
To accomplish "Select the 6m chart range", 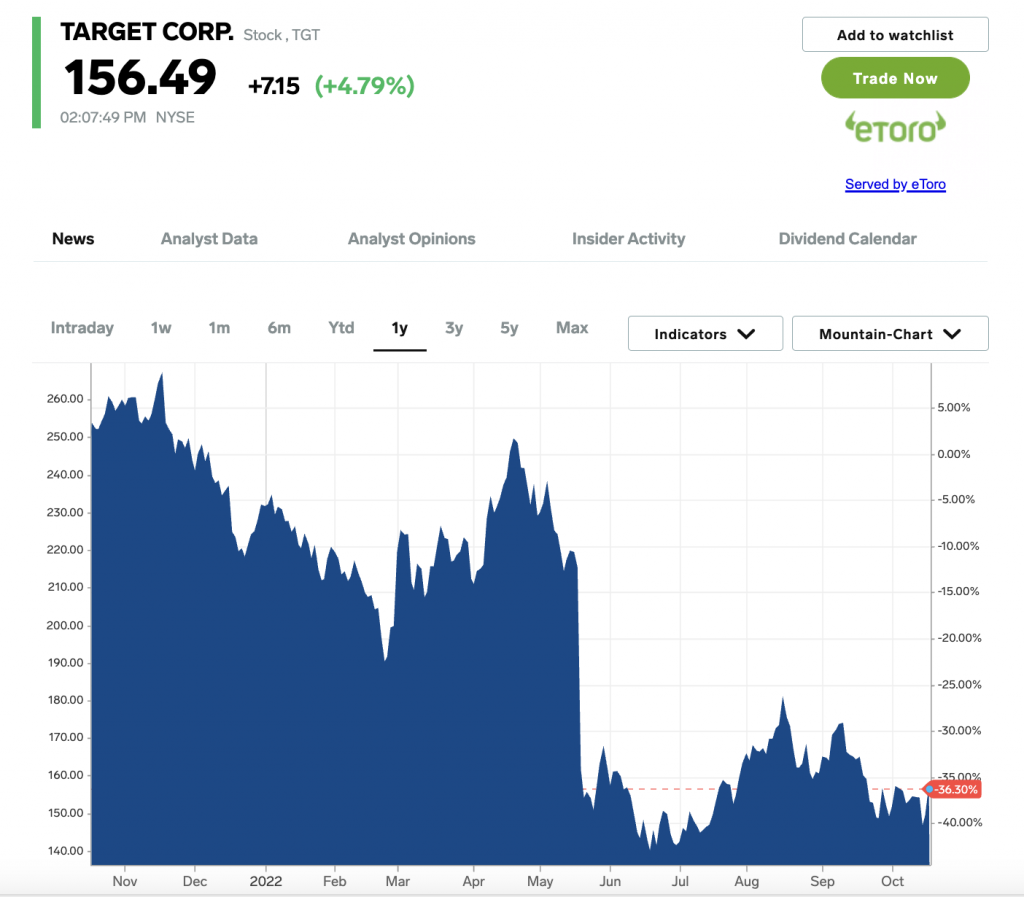I will tap(279, 328).
